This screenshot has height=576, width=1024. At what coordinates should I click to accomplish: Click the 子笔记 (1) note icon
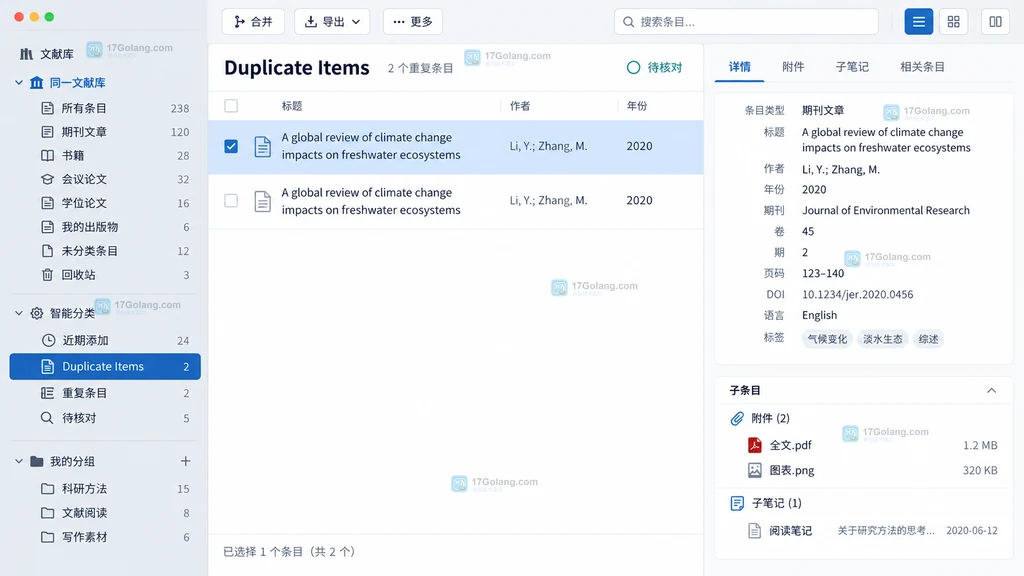pyautogui.click(x=737, y=503)
